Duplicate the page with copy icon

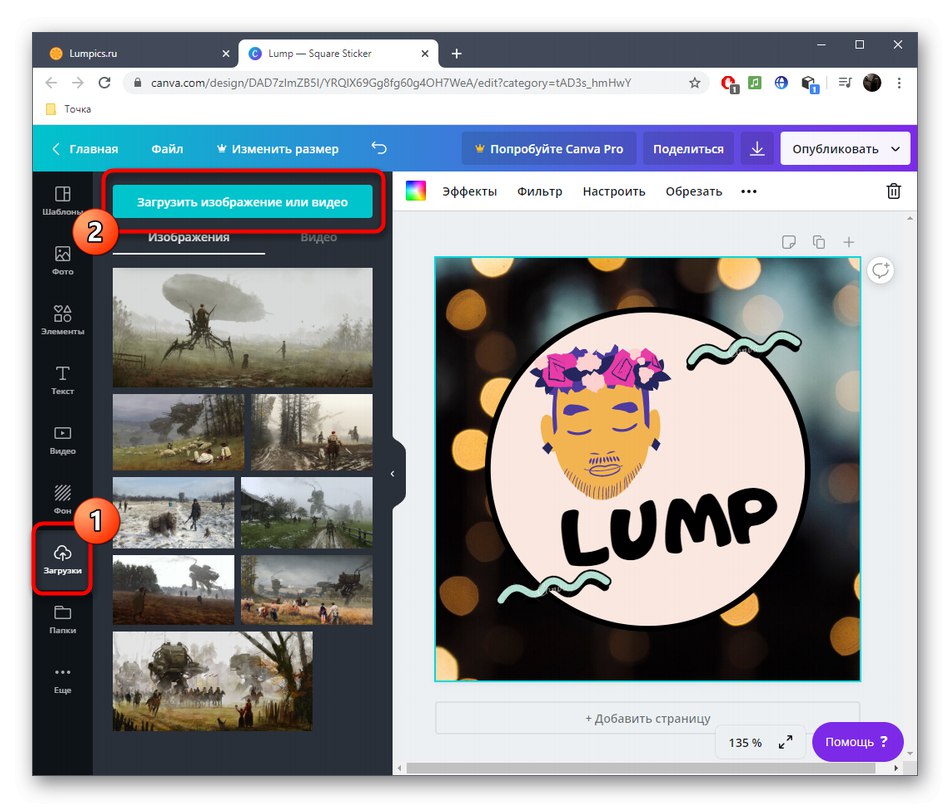[x=819, y=242]
